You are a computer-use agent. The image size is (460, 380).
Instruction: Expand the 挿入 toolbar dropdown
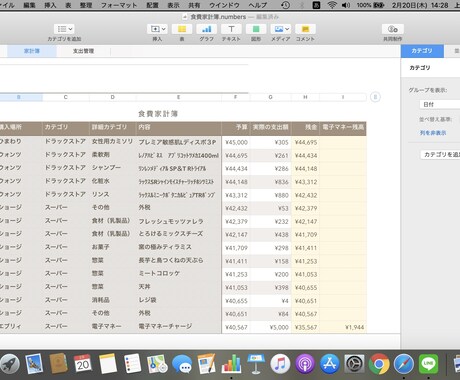coord(157,29)
